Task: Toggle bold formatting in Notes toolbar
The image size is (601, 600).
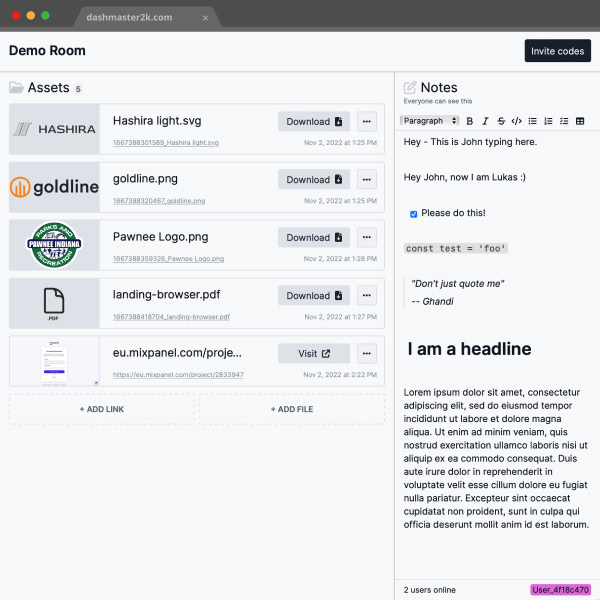Action: point(469,121)
